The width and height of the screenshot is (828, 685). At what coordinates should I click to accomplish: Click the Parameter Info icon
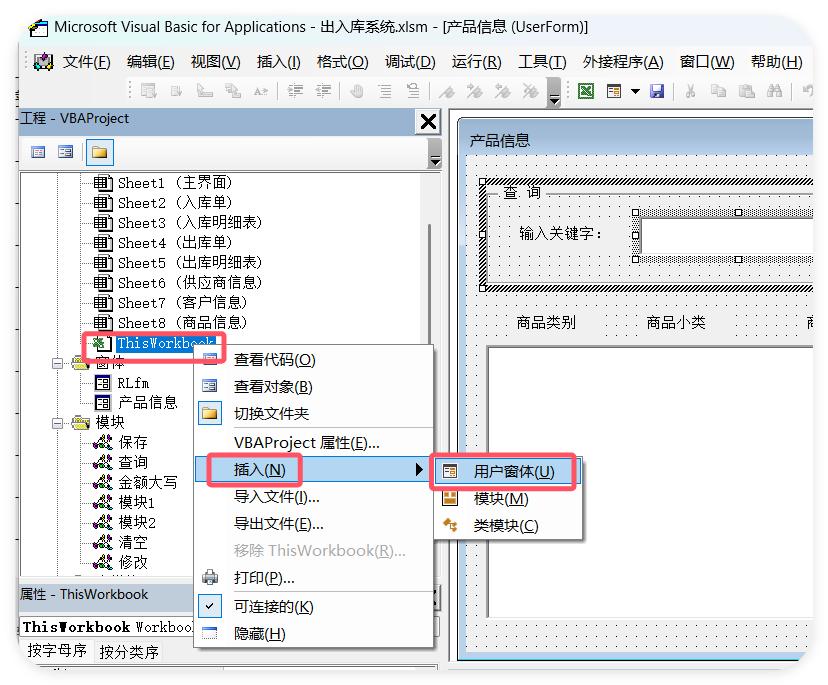(x=232, y=91)
